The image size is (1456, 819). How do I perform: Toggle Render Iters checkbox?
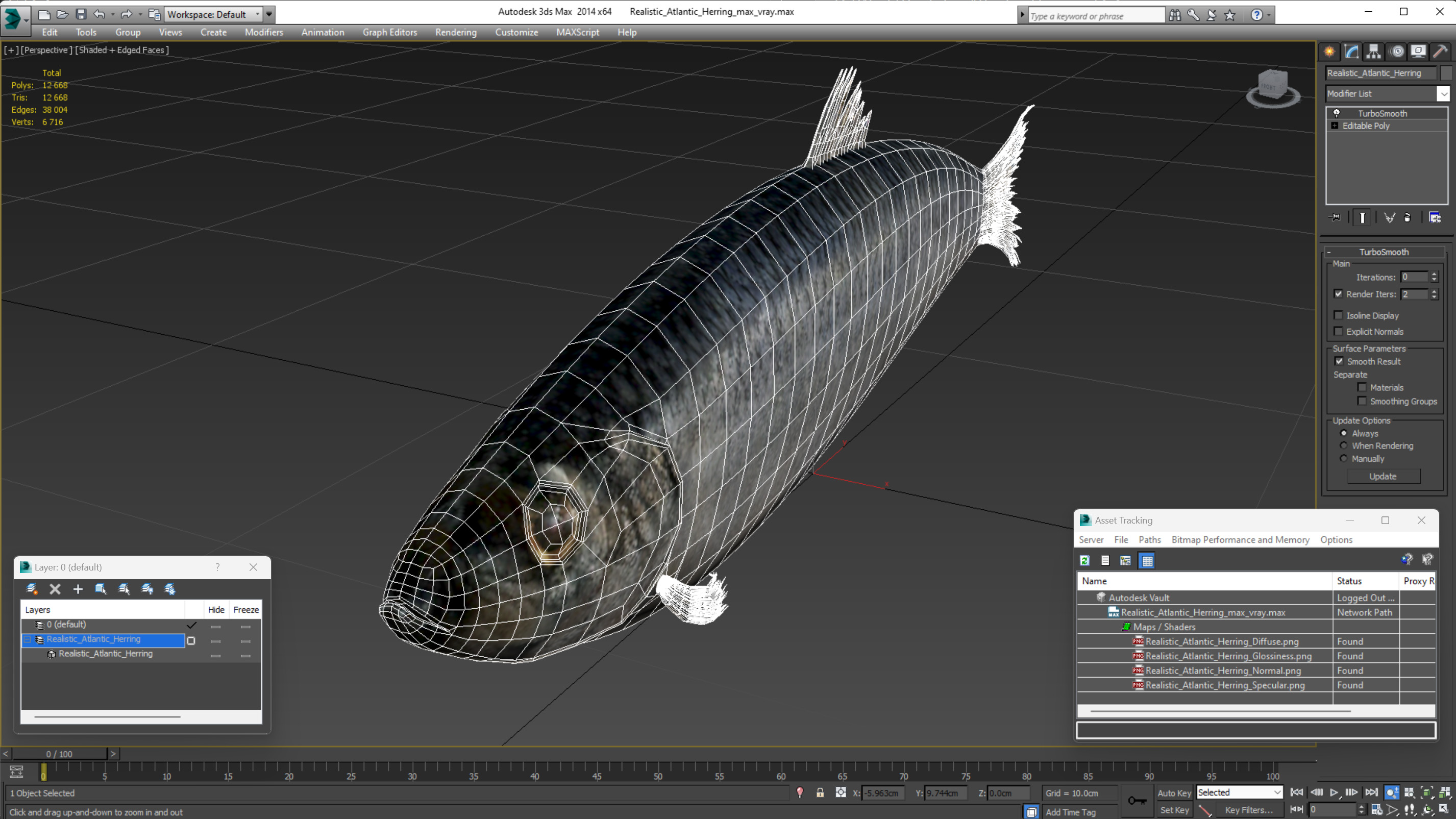point(1338,294)
